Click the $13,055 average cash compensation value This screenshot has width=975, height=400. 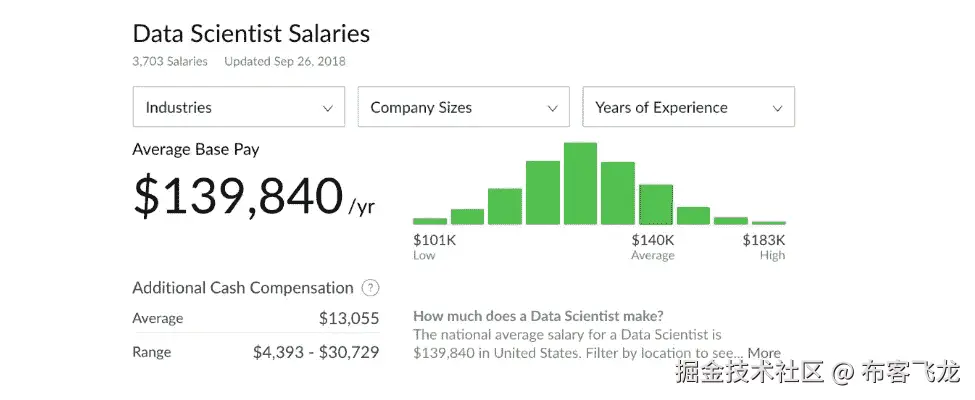tap(348, 318)
